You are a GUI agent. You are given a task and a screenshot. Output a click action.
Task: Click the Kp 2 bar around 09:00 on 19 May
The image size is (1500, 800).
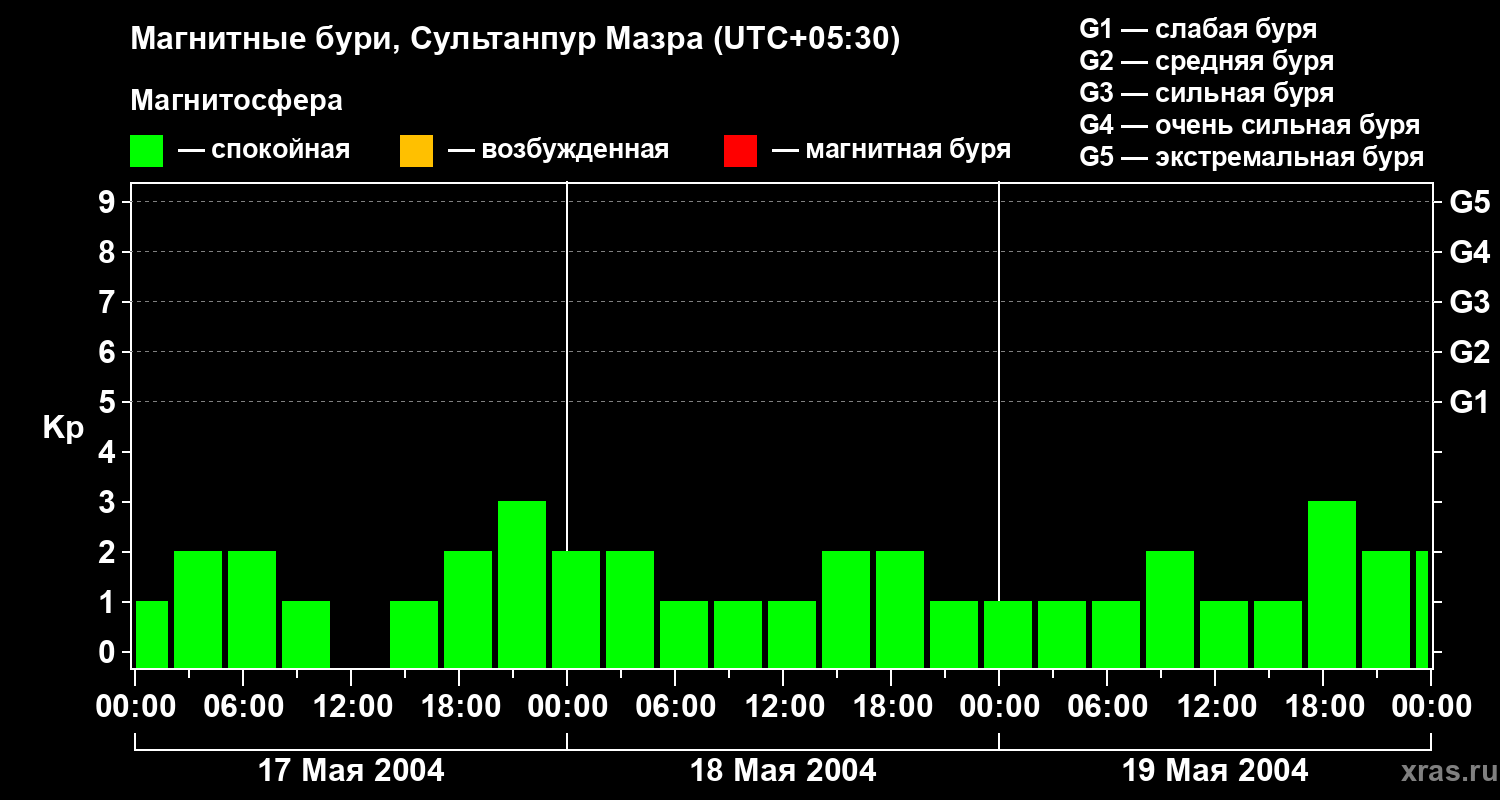[x=1170, y=609]
